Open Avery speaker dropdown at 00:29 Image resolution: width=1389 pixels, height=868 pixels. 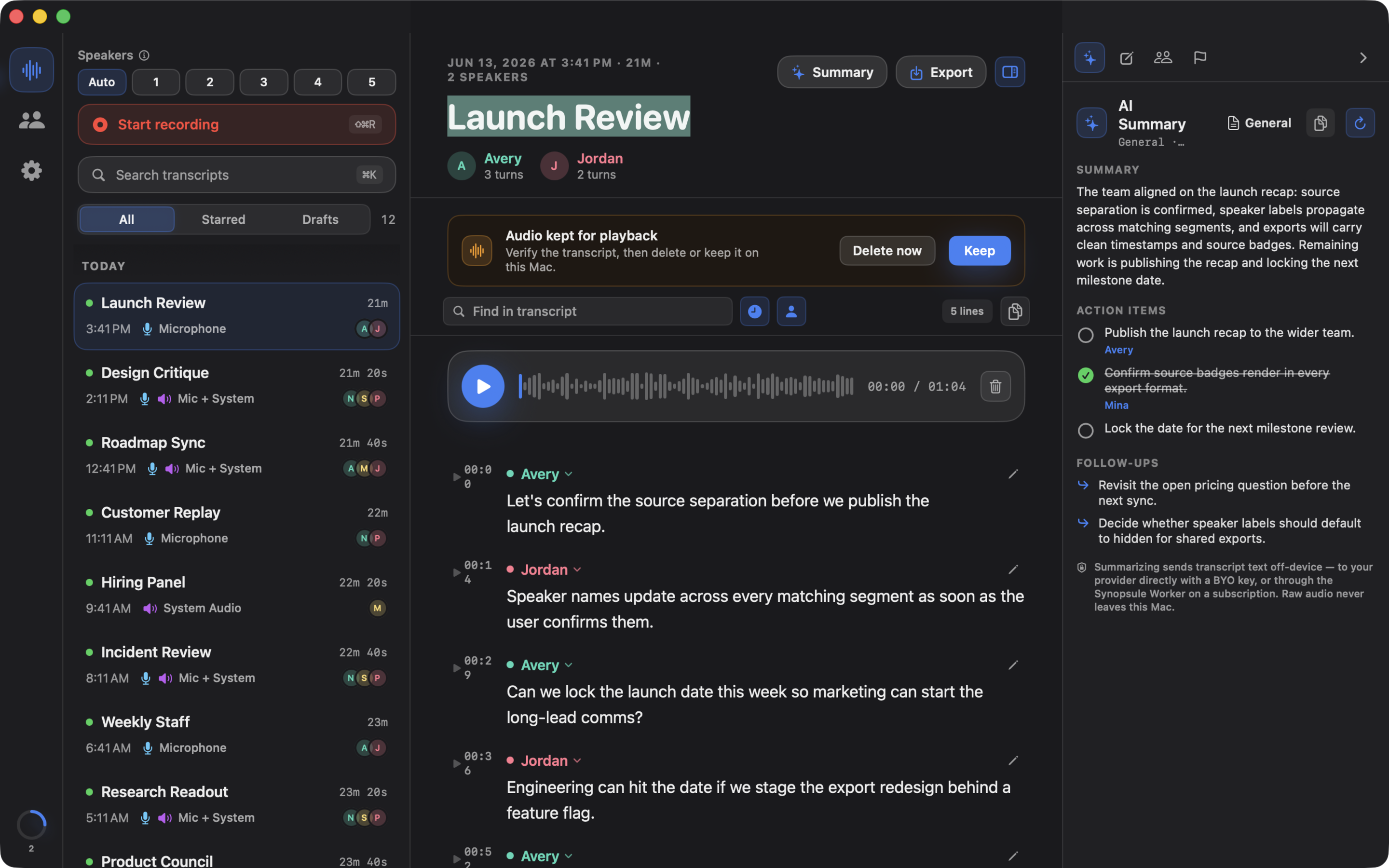click(x=540, y=665)
